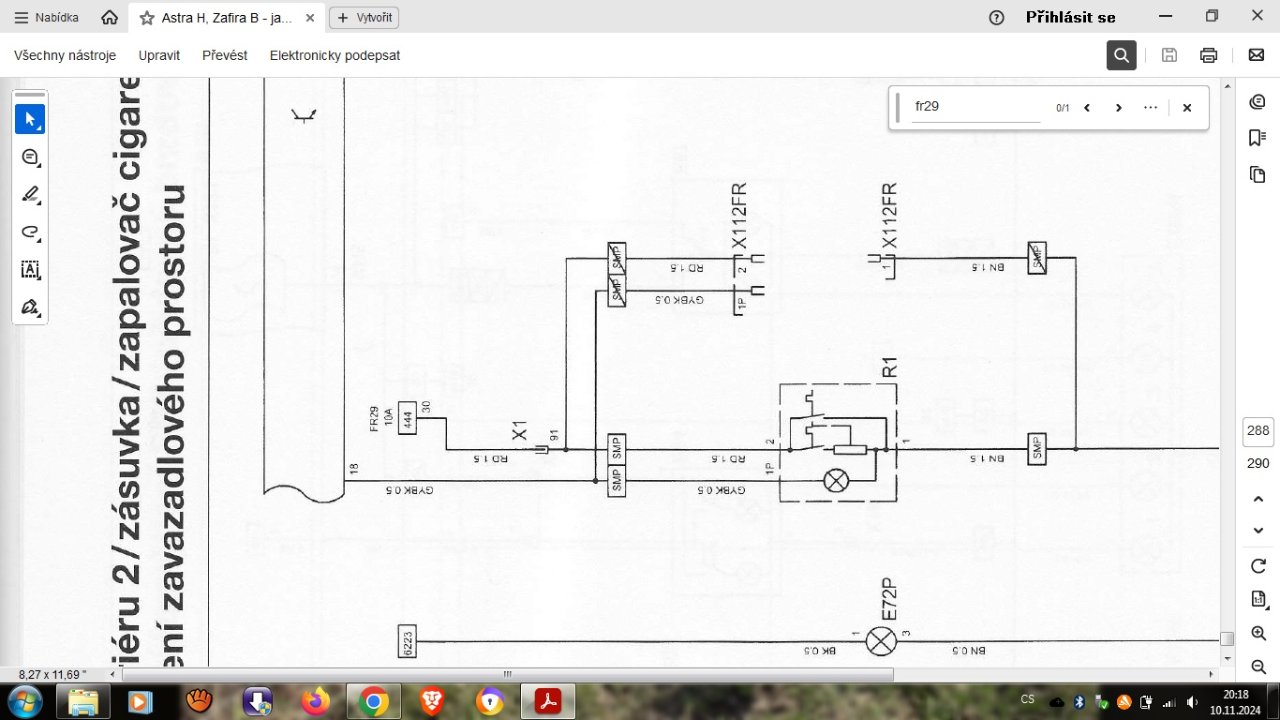Expand more find options (three dots)
Screen dimensions: 1280x720
point(1151,108)
